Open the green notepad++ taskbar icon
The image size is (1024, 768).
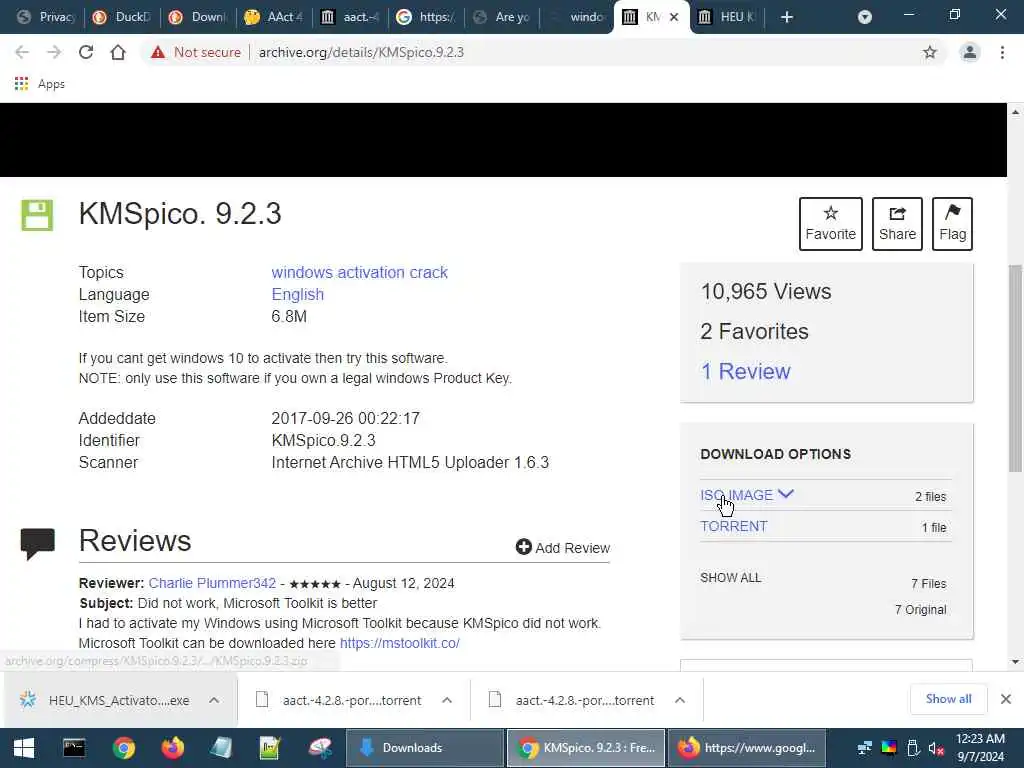point(270,748)
